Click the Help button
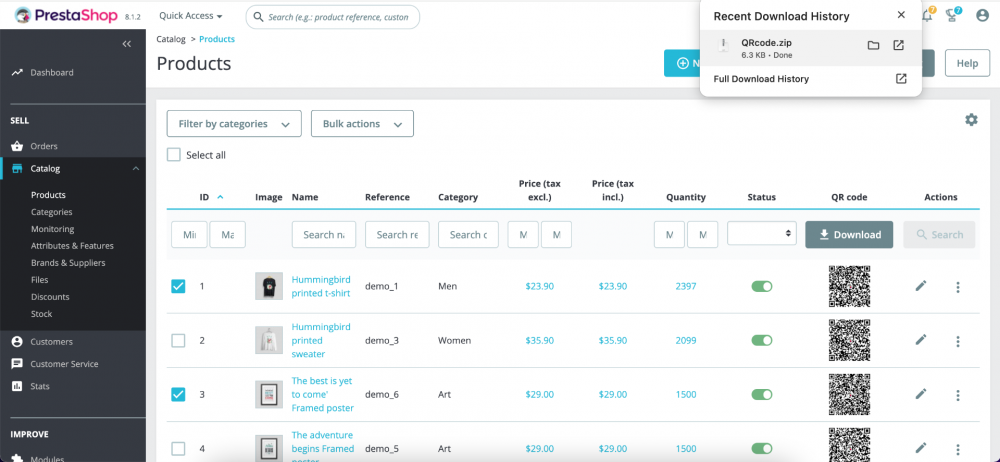 point(967,63)
